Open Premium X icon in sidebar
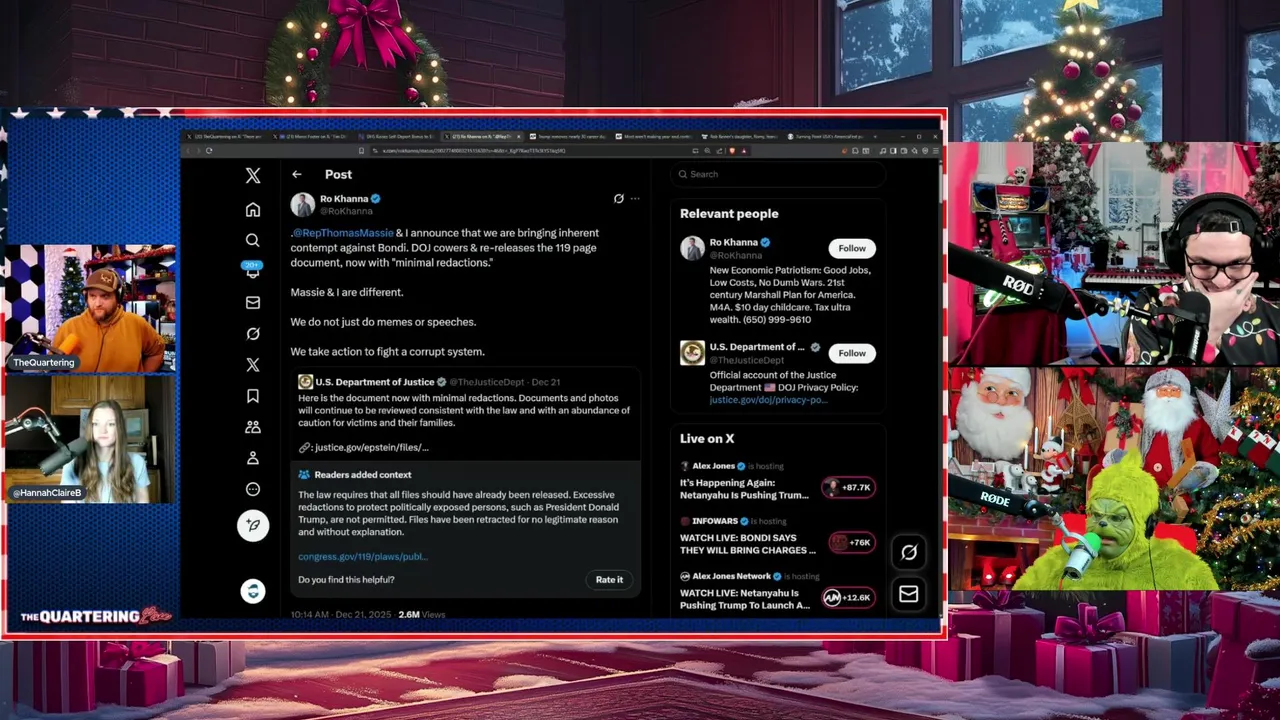The image size is (1280, 720). (253, 365)
